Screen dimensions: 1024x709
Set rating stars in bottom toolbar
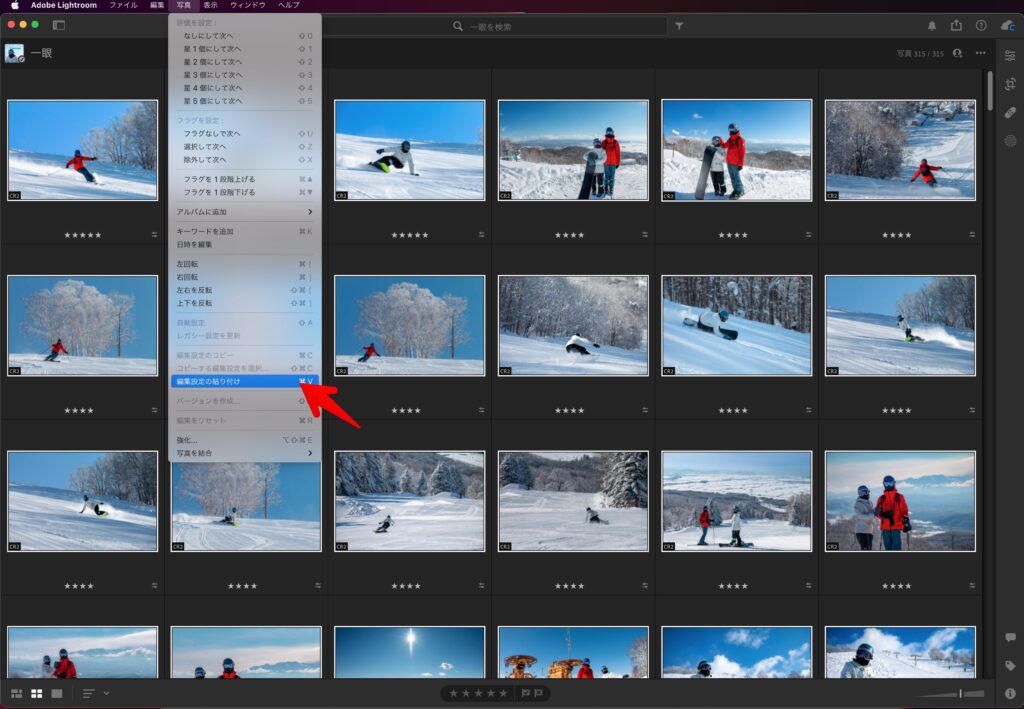click(478, 693)
